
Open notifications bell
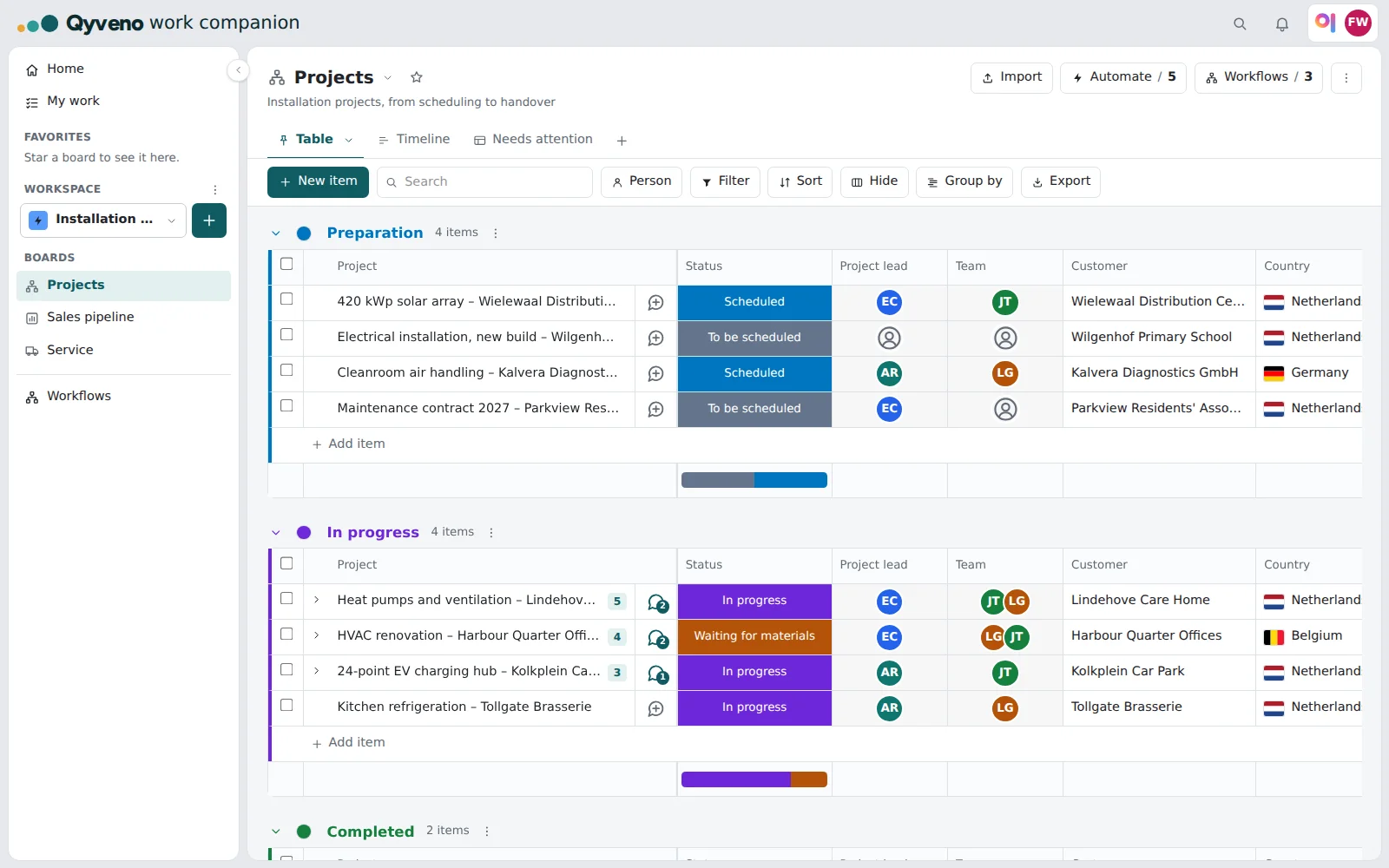tap(1282, 24)
